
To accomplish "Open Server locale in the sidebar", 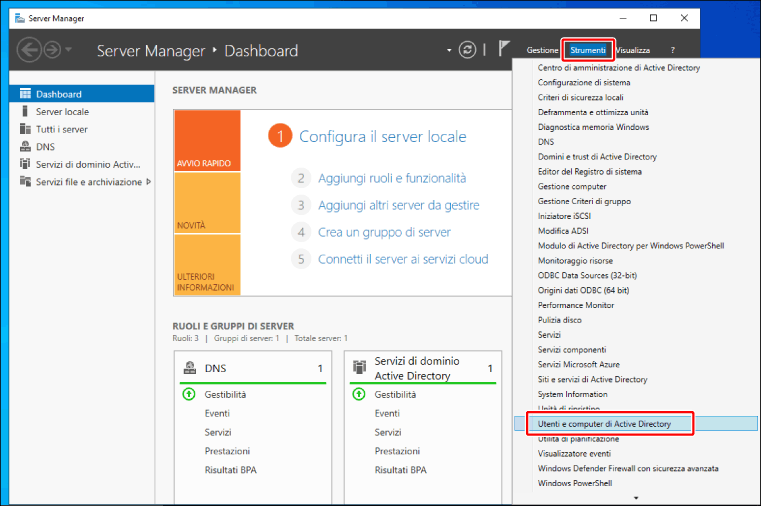I will [x=62, y=112].
